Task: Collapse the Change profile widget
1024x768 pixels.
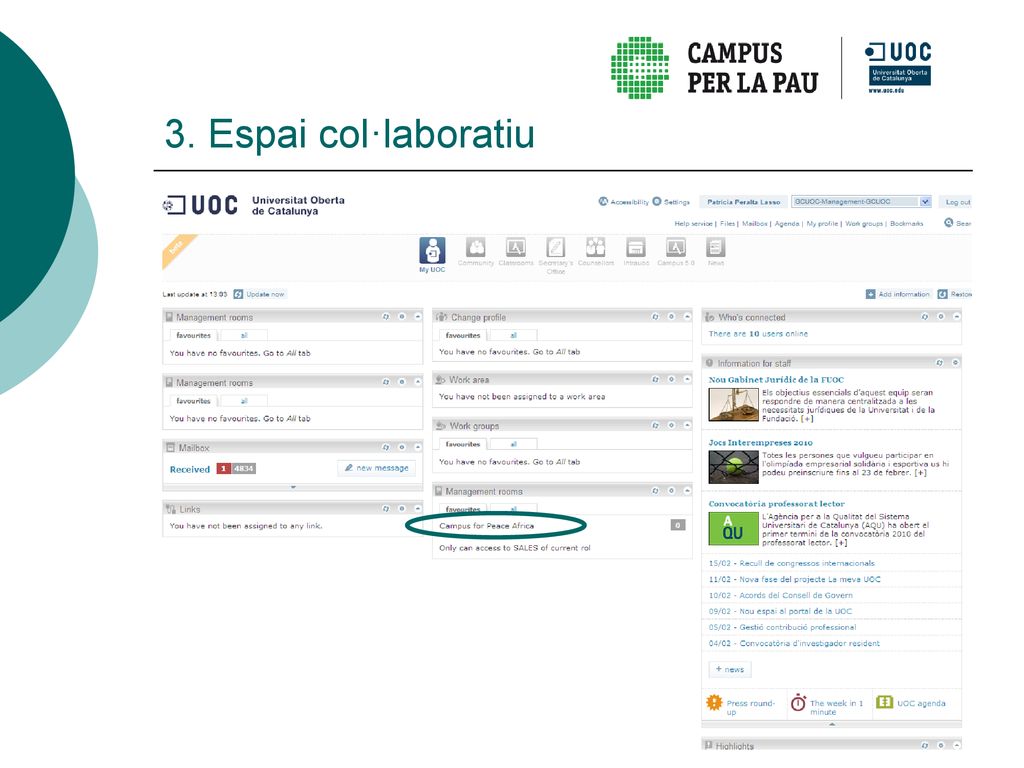Action: coord(687,317)
